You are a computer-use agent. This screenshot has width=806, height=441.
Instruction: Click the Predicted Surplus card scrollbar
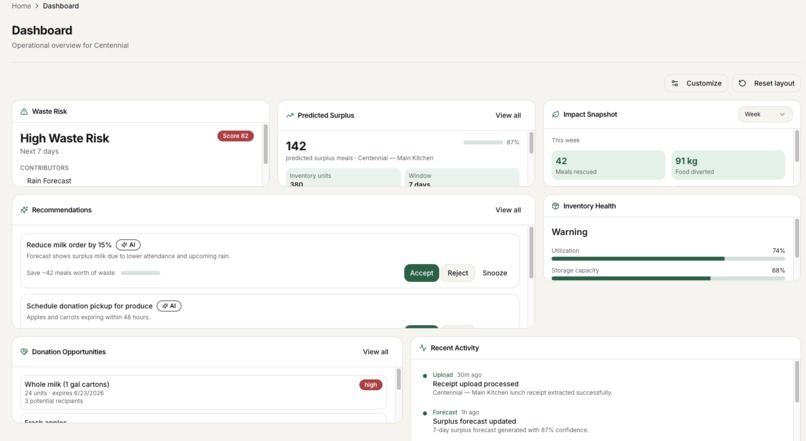point(531,143)
